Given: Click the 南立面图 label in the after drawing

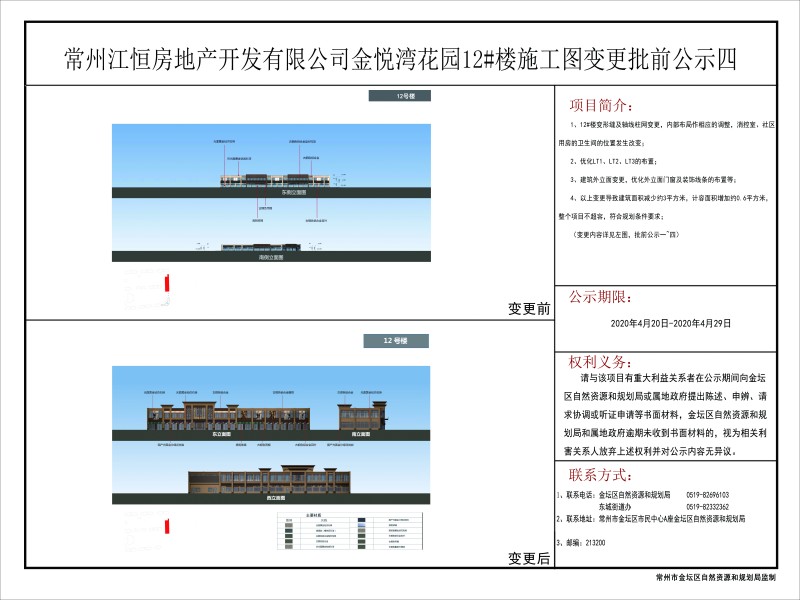Looking at the screenshot, I should (361, 435).
